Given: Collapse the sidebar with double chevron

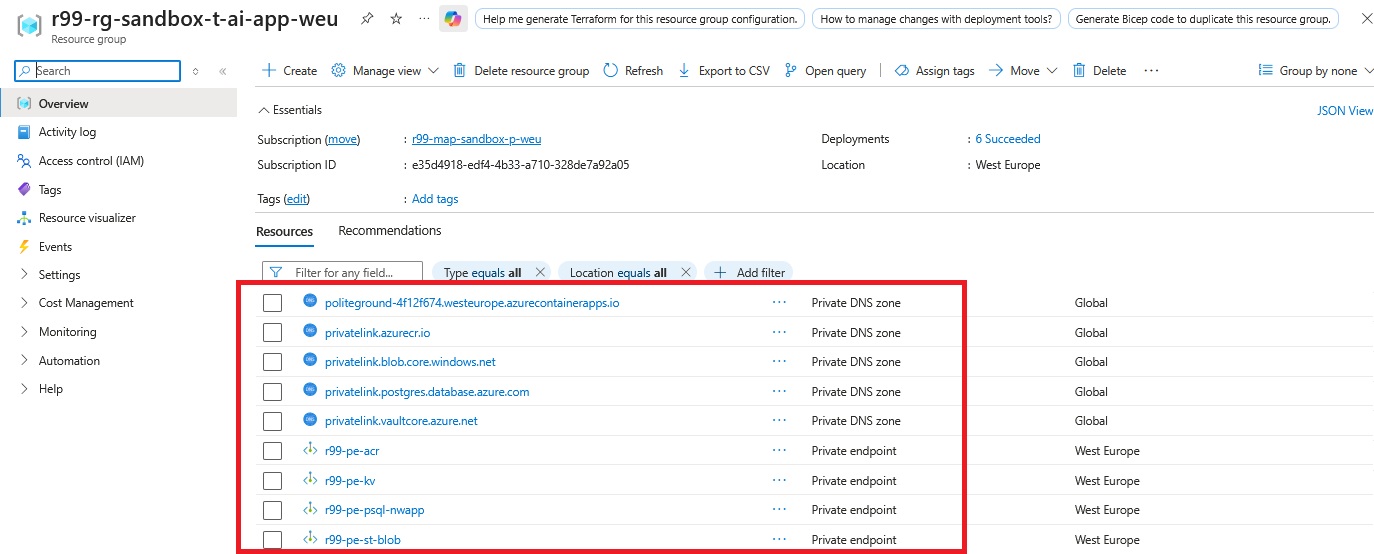Looking at the screenshot, I should coord(222,71).
